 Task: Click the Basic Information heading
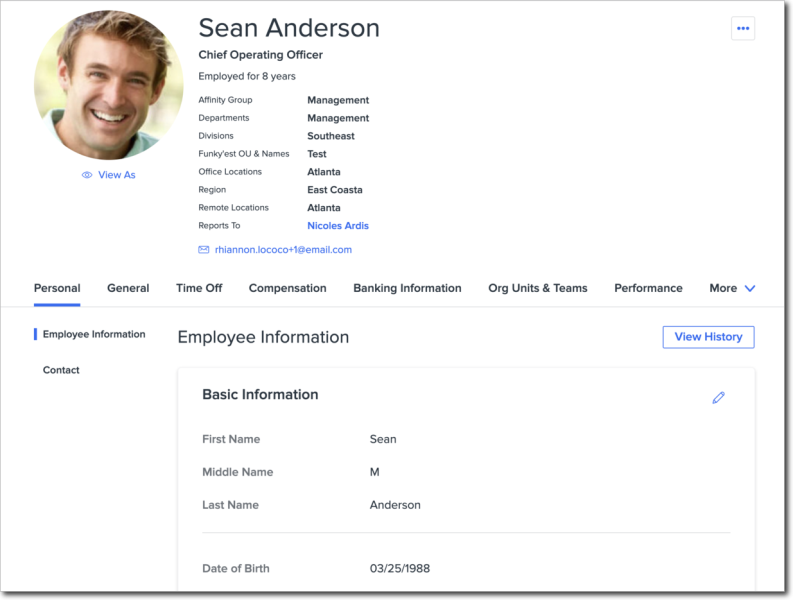tap(260, 395)
